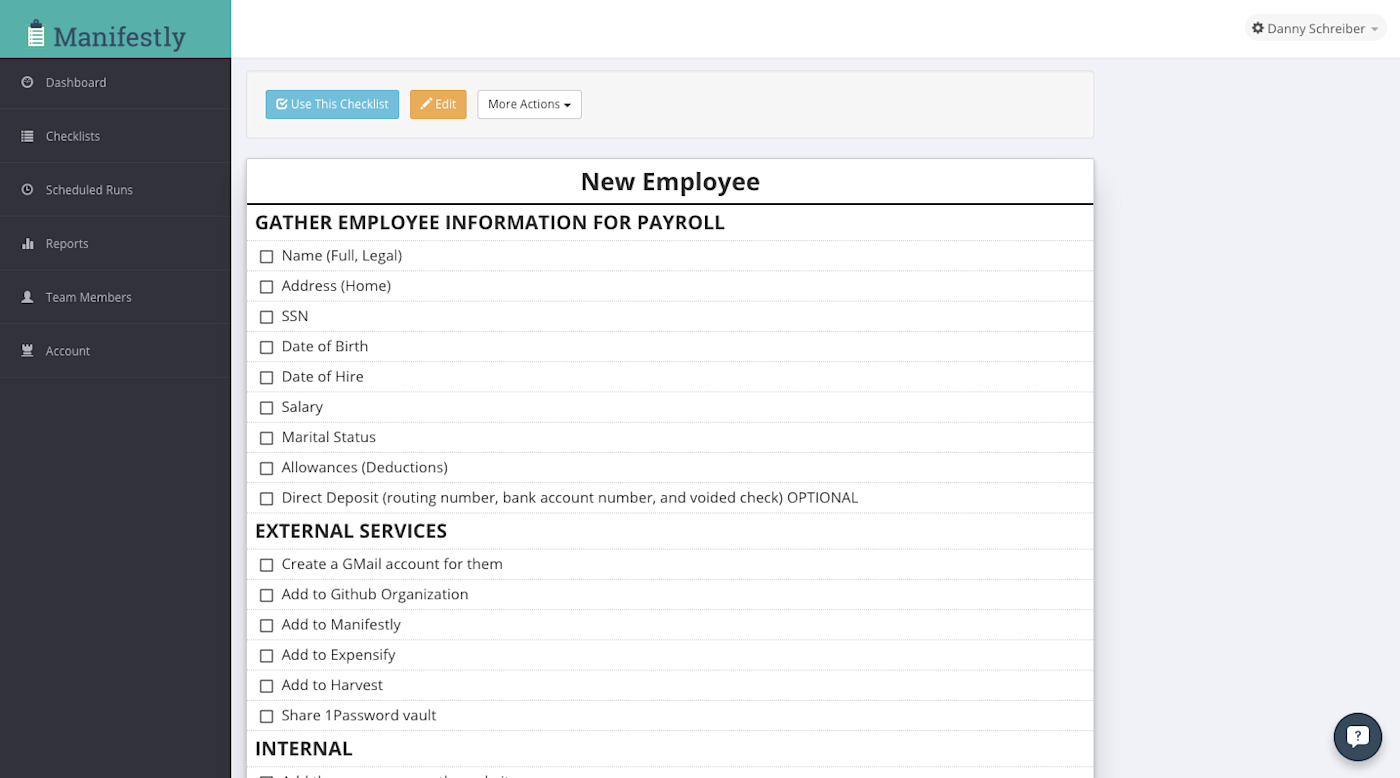1400x778 pixels.
Task: Click the Internal section heading
Action: 304,748
